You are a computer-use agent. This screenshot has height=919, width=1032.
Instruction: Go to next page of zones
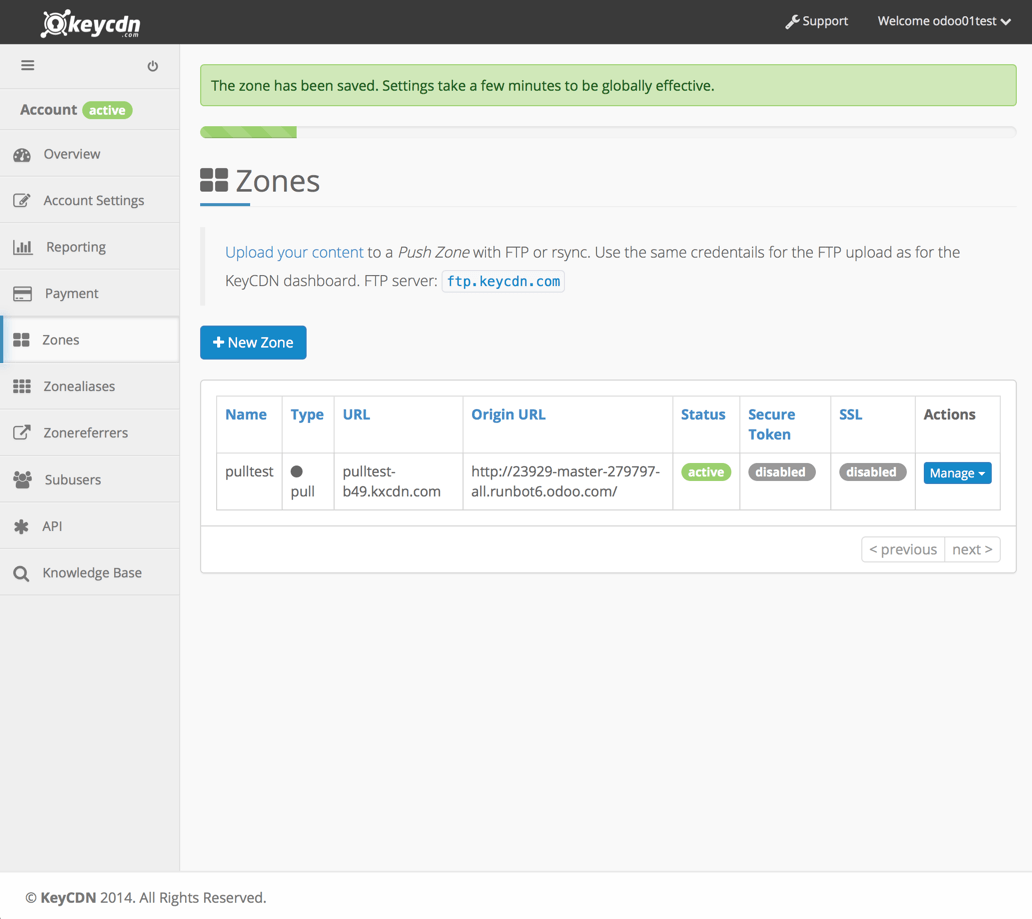[x=972, y=549]
